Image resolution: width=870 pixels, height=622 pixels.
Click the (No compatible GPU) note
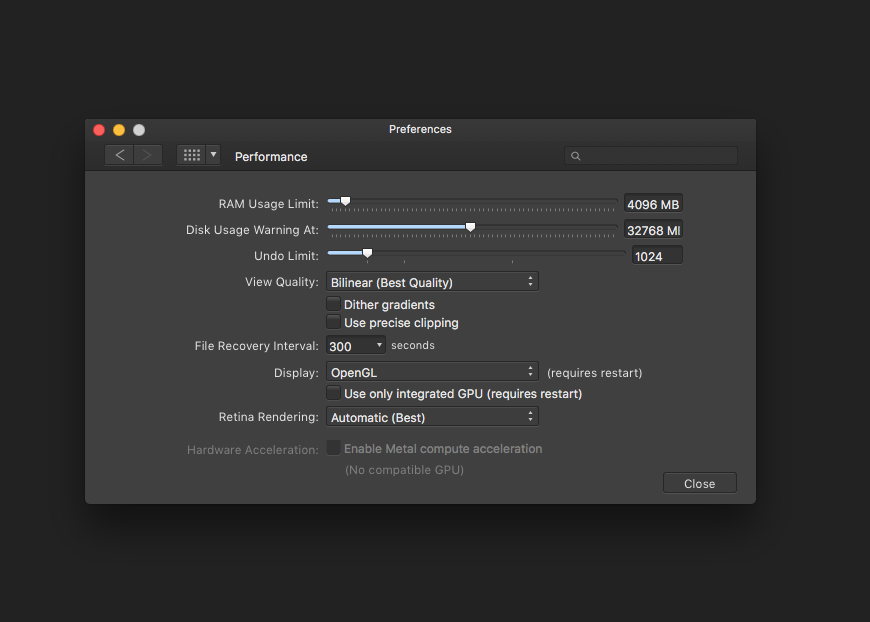click(404, 470)
